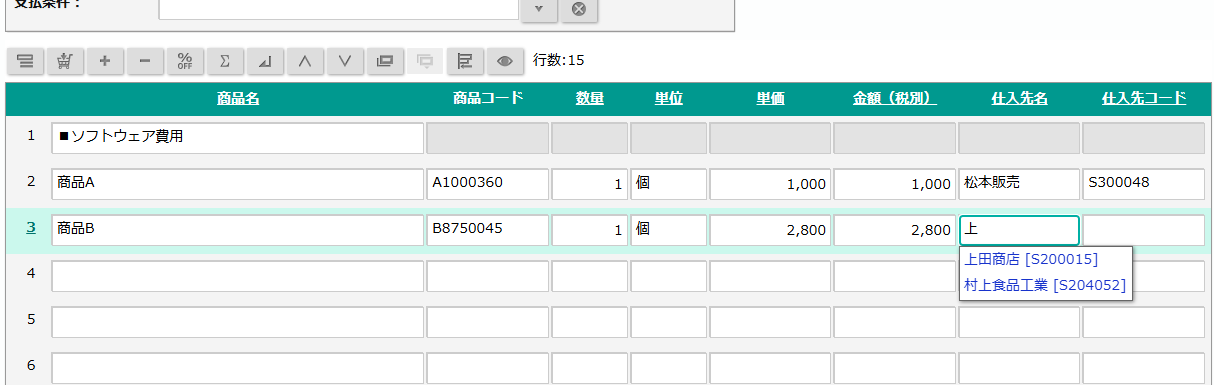Click the empty product name field in row 5
Image resolution: width=1214 pixels, height=385 pixels.
[238, 322]
